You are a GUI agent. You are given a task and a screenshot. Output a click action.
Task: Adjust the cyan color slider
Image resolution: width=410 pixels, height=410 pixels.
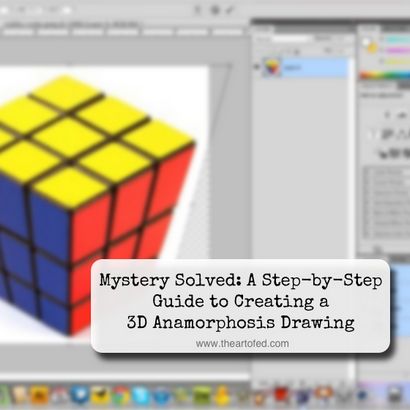coord(397,40)
